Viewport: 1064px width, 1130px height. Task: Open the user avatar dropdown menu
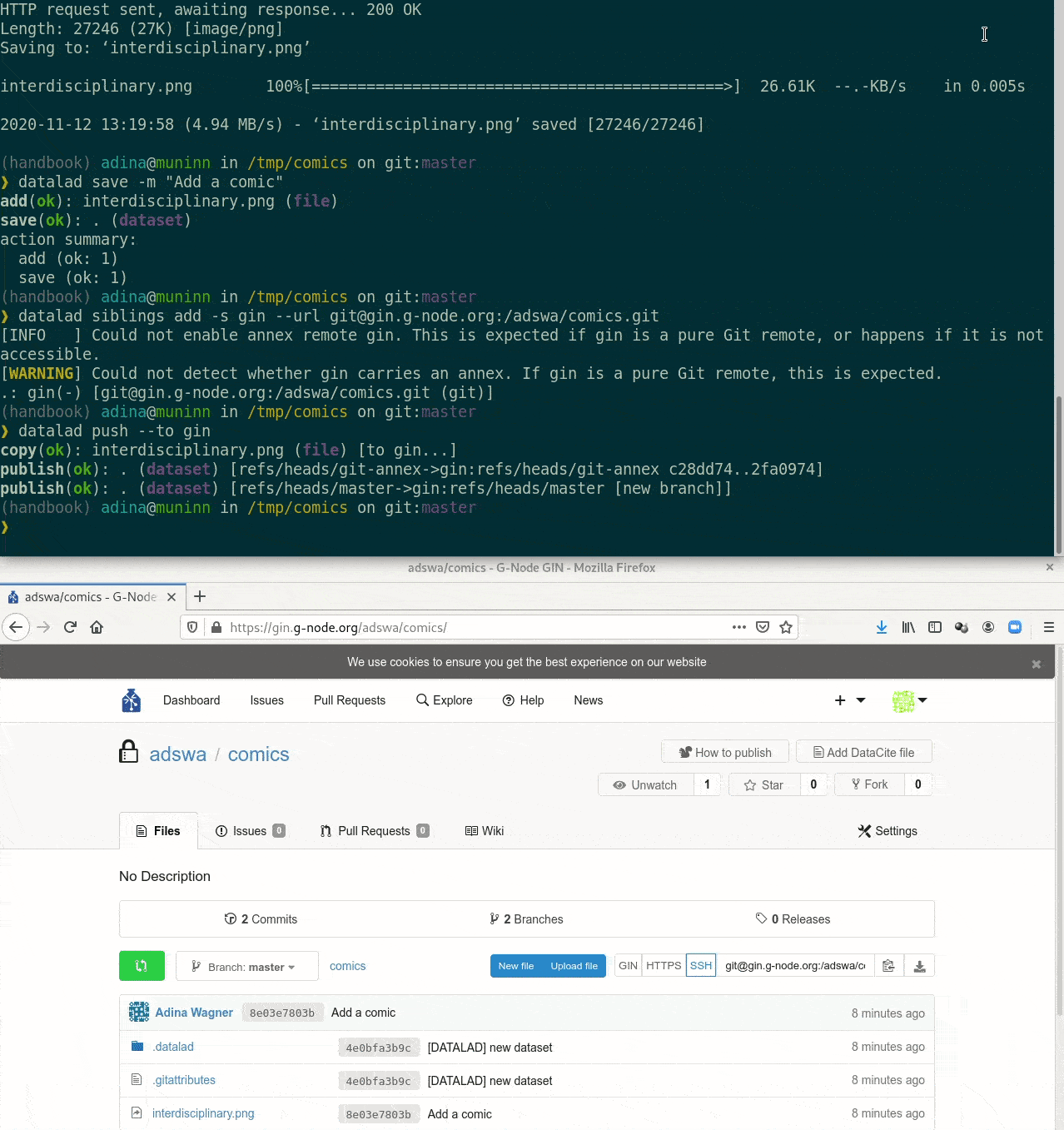[x=909, y=700]
